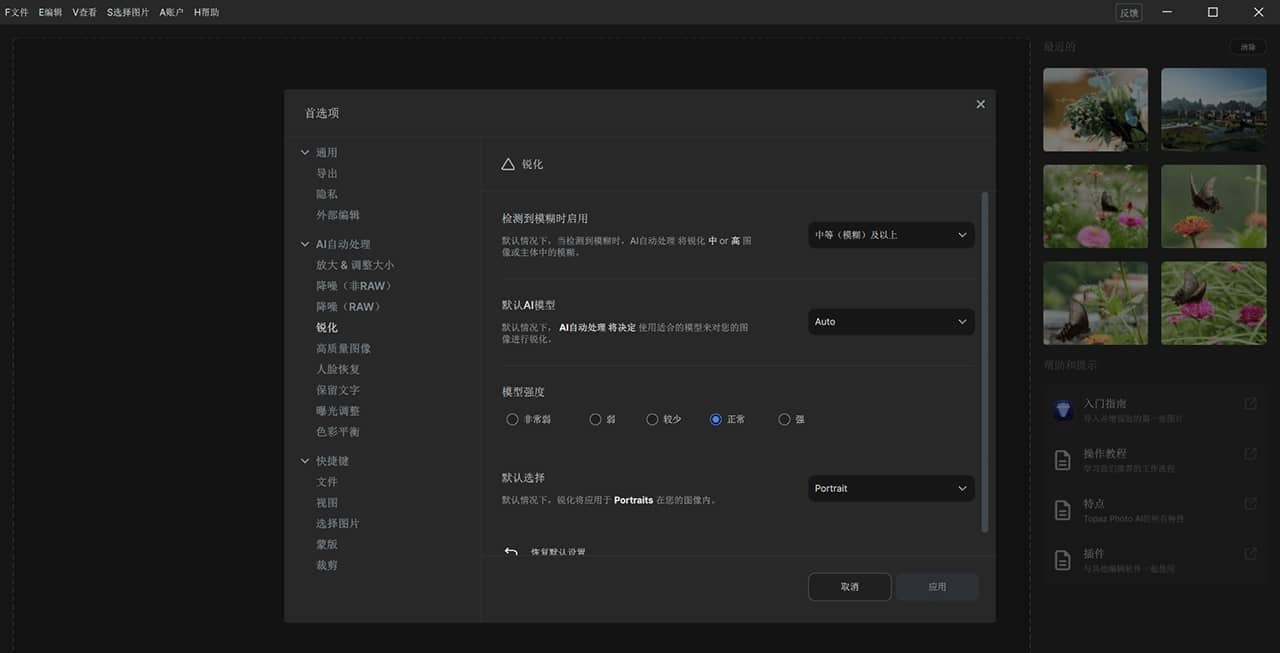This screenshot has height=653, width=1280.
Task: Collapse the 快捷键 section
Action: click(x=305, y=461)
